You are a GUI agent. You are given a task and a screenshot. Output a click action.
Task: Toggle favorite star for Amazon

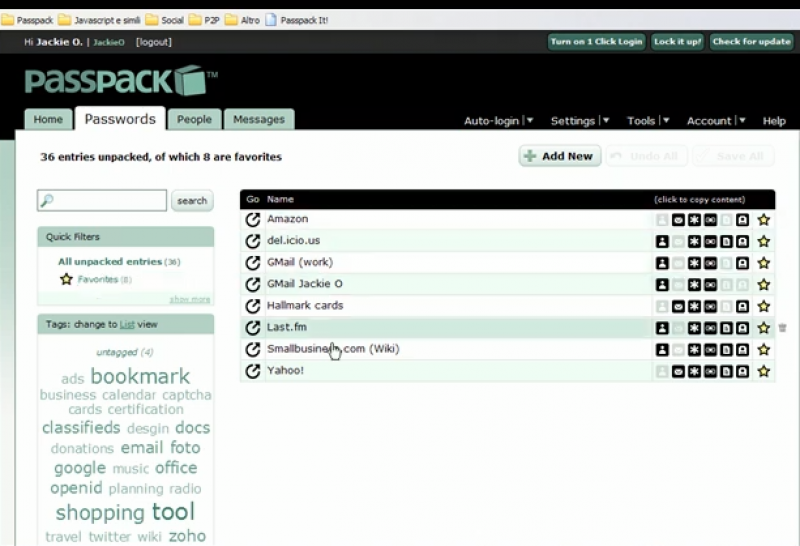point(763,220)
